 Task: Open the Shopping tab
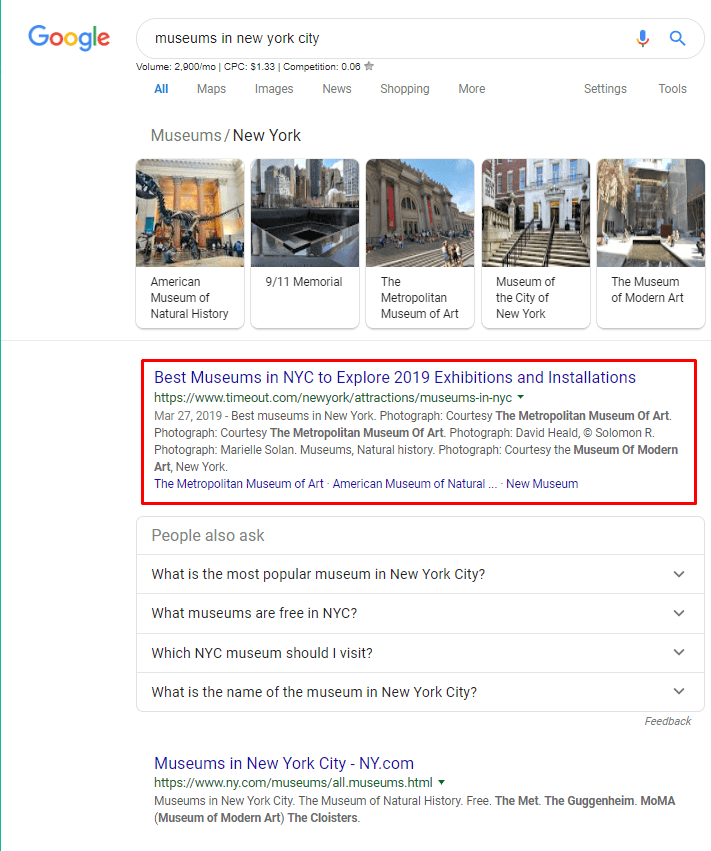coord(404,89)
